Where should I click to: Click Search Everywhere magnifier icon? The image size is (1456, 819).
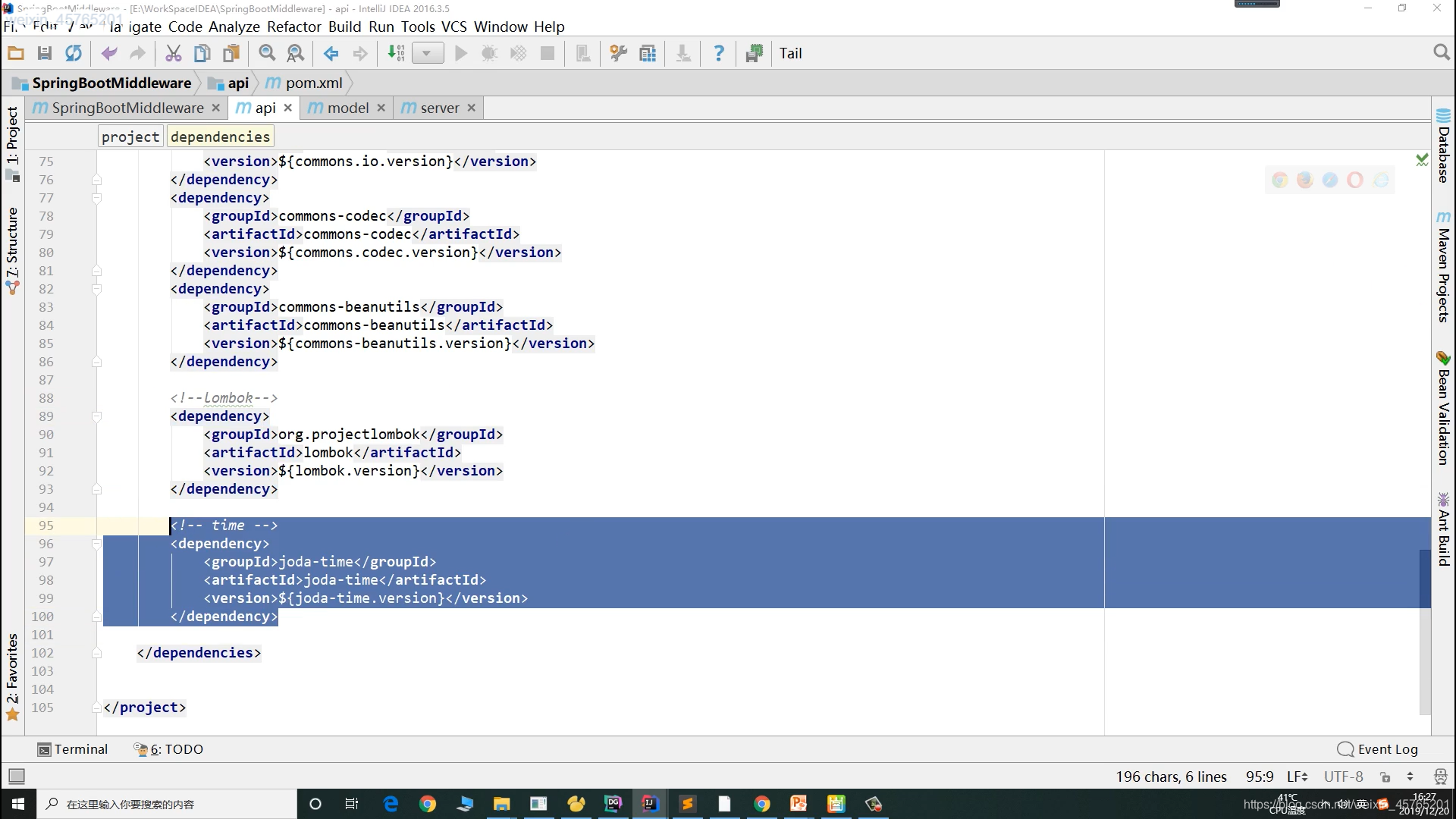[x=1442, y=52]
